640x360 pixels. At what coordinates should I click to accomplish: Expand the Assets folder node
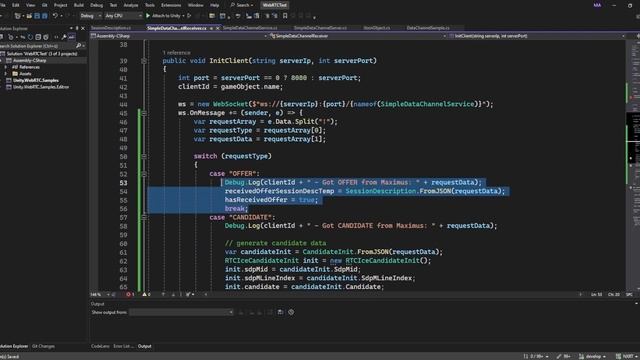(x=6, y=74)
